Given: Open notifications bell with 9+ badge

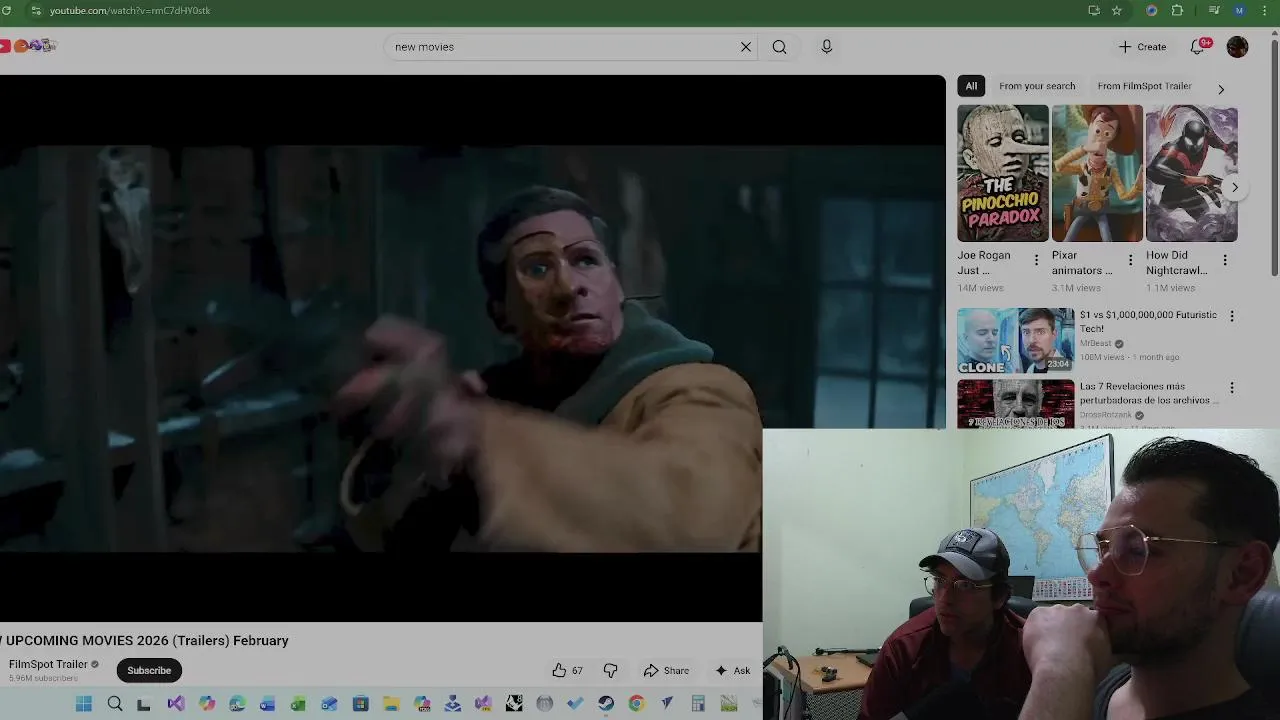Looking at the screenshot, I should click(x=1198, y=47).
